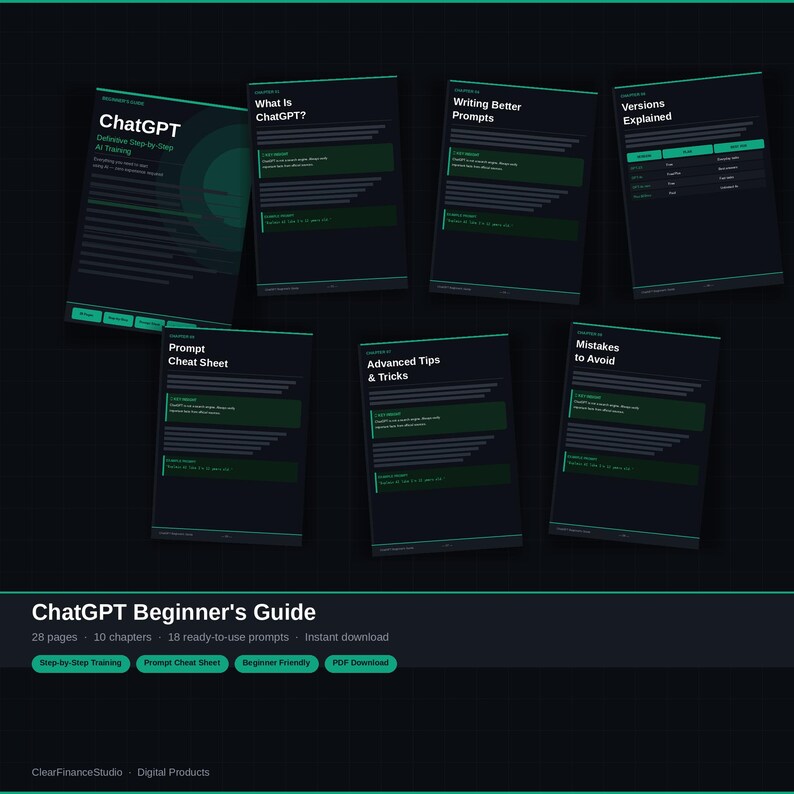Click the "ChatGPT Beginner's Guide" main title

(x=174, y=612)
